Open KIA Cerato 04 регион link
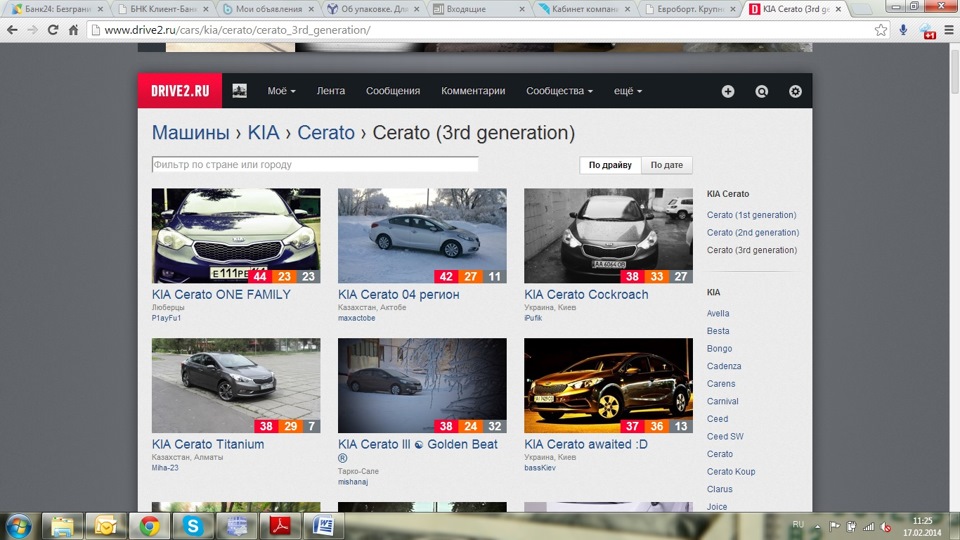Image resolution: width=960 pixels, height=540 pixels. click(399, 294)
